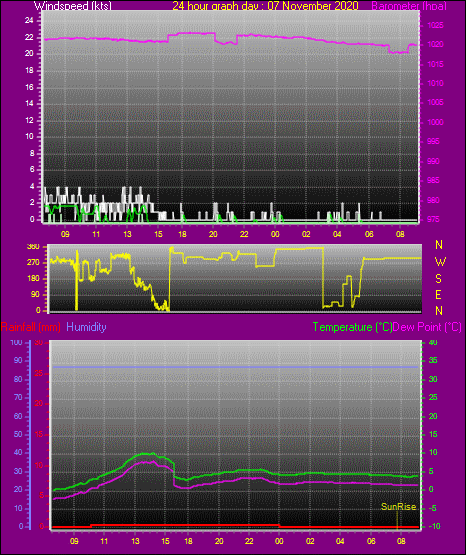Screen dimensions: 466x555
Task: Click the Barometer (hpa) axis title
Action: (409, 6)
